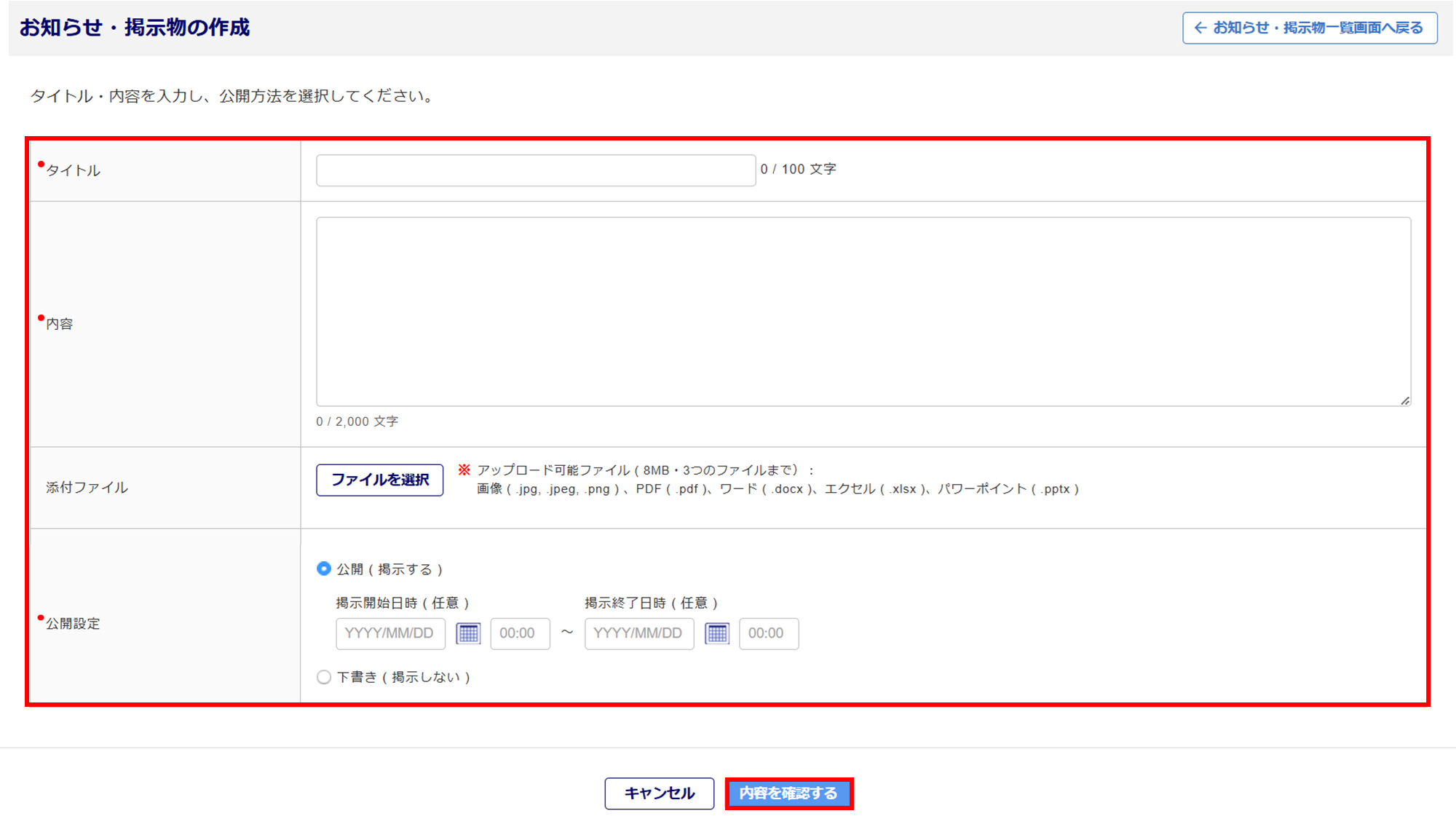The height and width of the screenshot is (824, 1456).
Task: Click the お知らせ・掲示物の作成 page heading
Action: (x=135, y=28)
